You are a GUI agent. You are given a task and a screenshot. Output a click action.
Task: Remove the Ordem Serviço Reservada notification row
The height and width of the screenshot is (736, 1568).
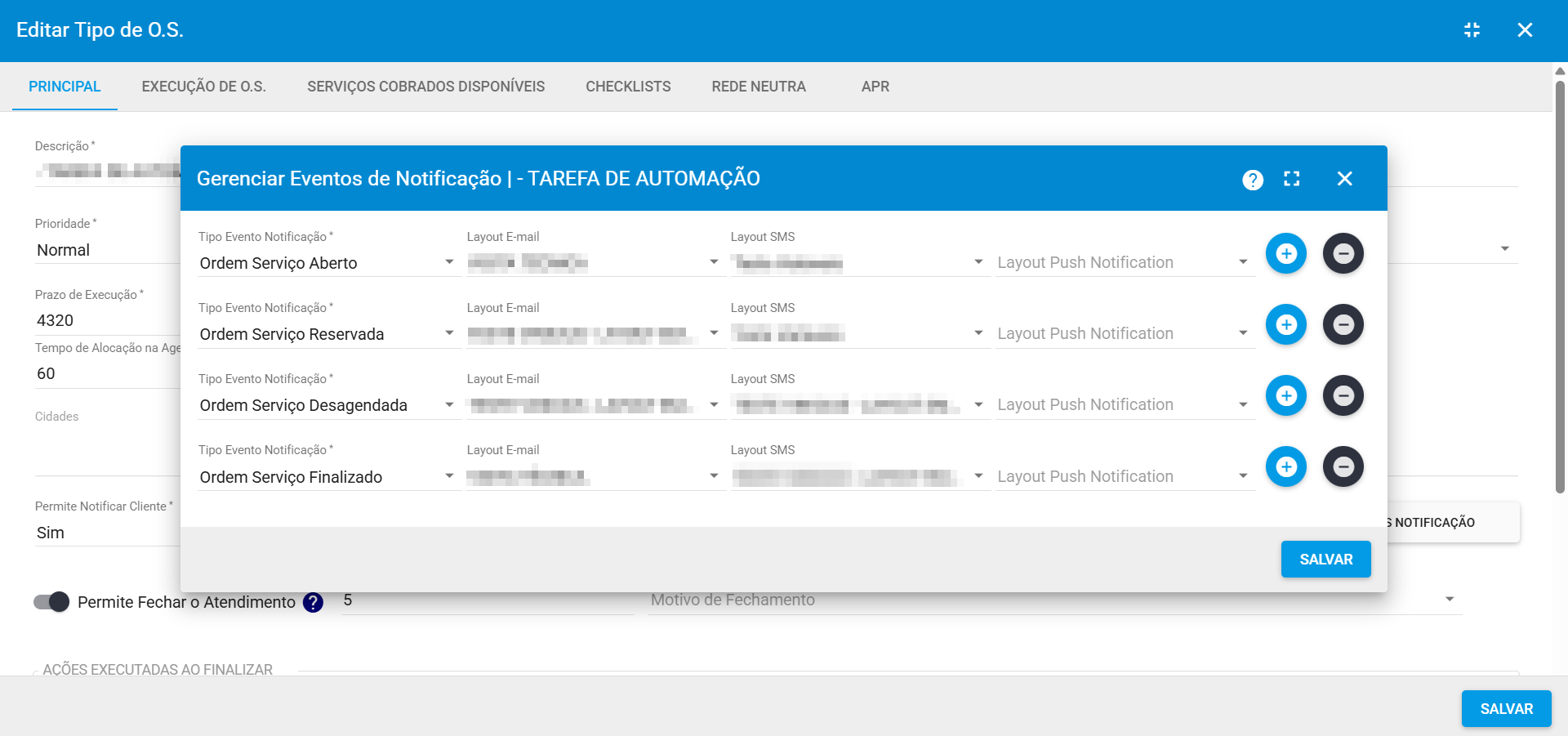(x=1343, y=324)
